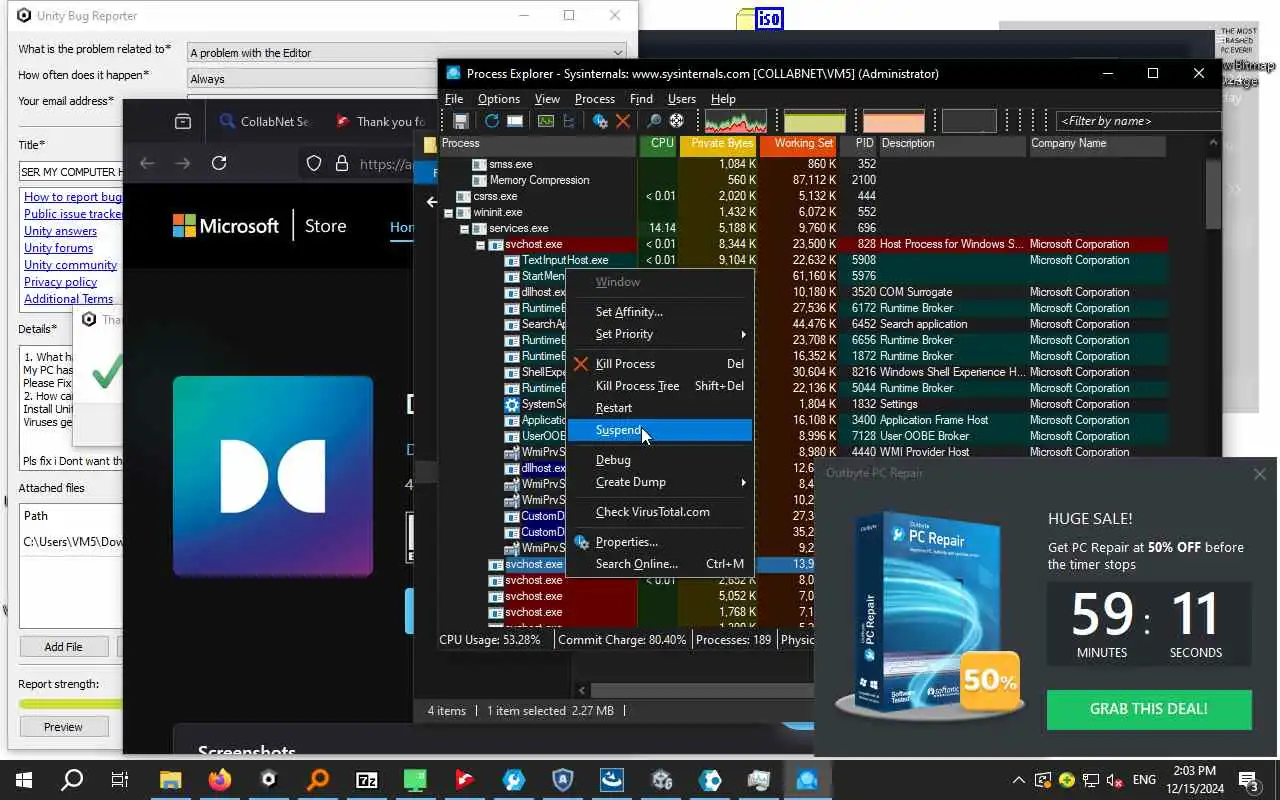This screenshot has height=800, width=1280.
Task: Click the browser reload icon
Action: [x=219, y=163]
